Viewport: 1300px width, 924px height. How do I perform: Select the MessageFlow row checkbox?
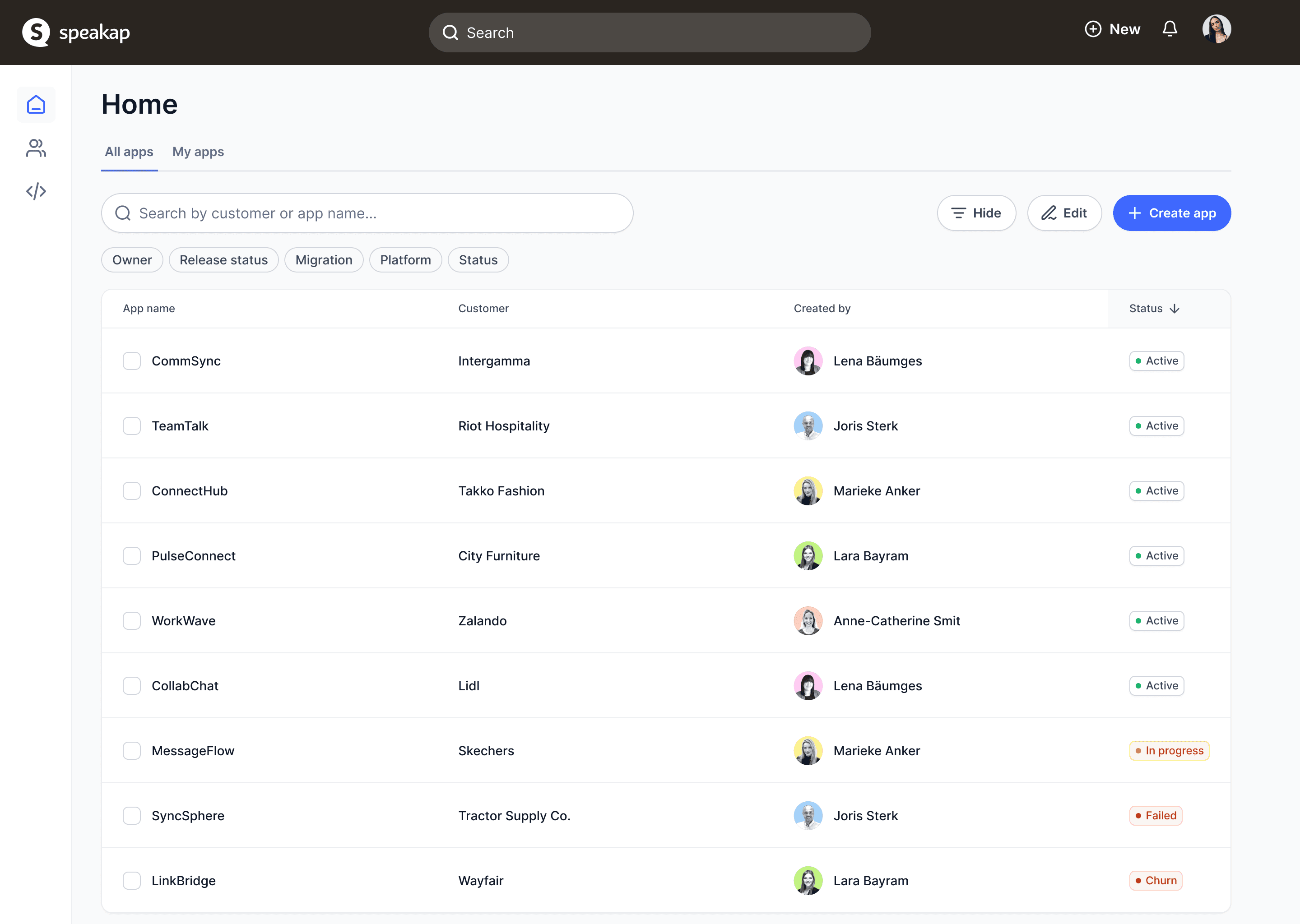(131, 750)
